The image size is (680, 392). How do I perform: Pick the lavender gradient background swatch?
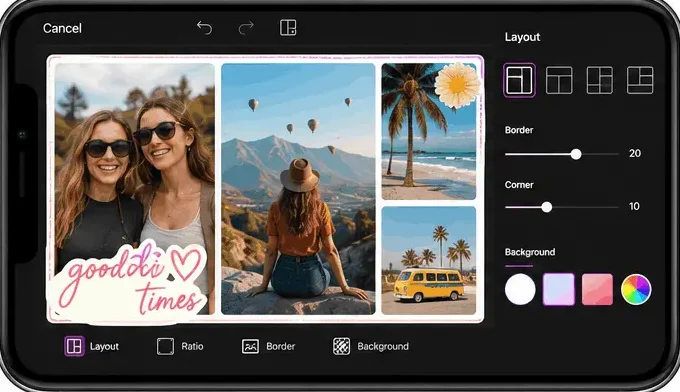click(559, 289)
